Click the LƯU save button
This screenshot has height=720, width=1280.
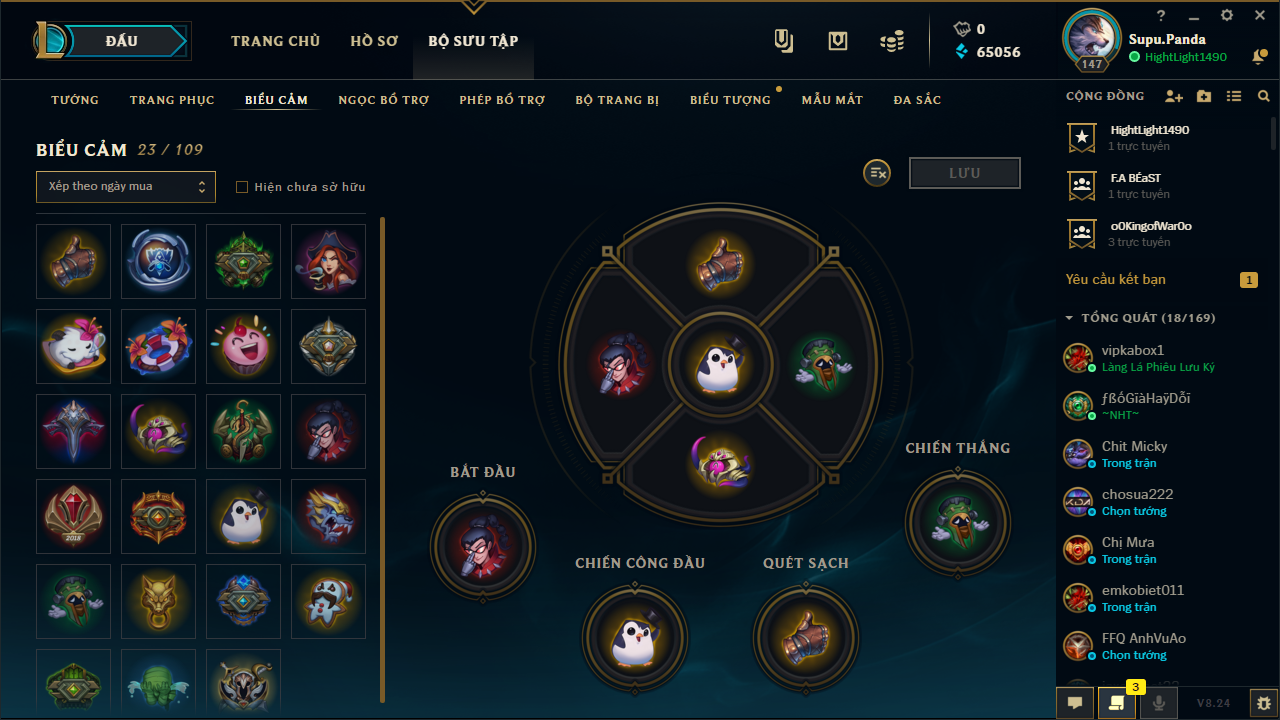965,173
